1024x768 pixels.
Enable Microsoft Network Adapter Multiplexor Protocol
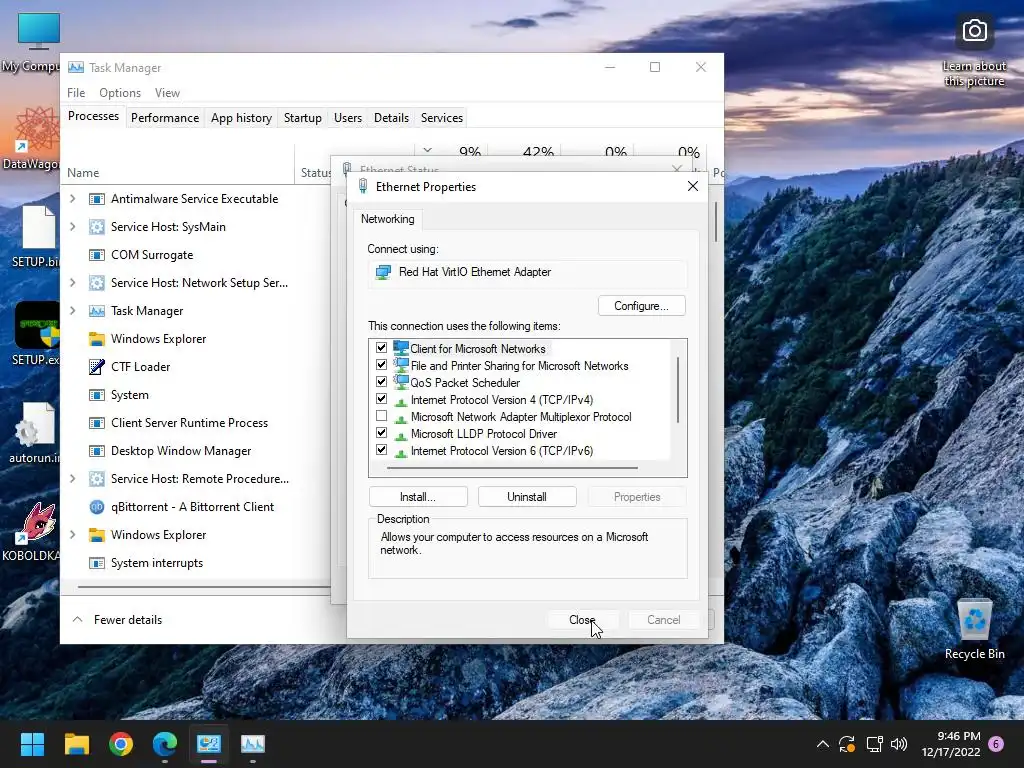381,416
